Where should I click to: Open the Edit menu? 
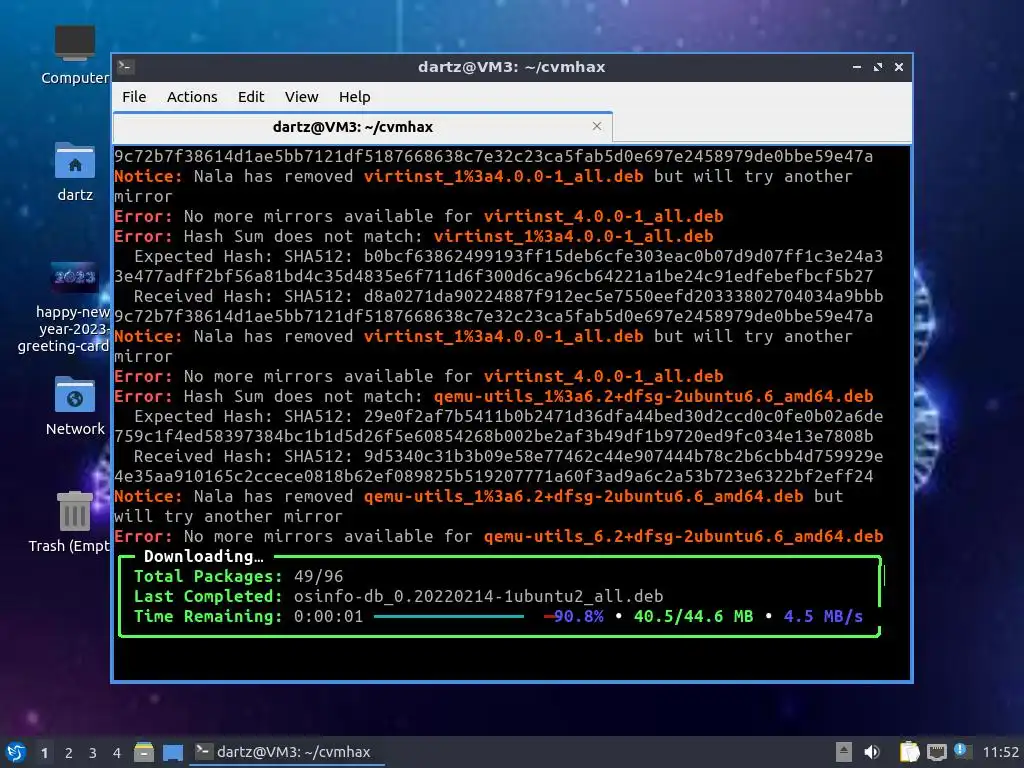pyautogui.click(x=251, y=97)
